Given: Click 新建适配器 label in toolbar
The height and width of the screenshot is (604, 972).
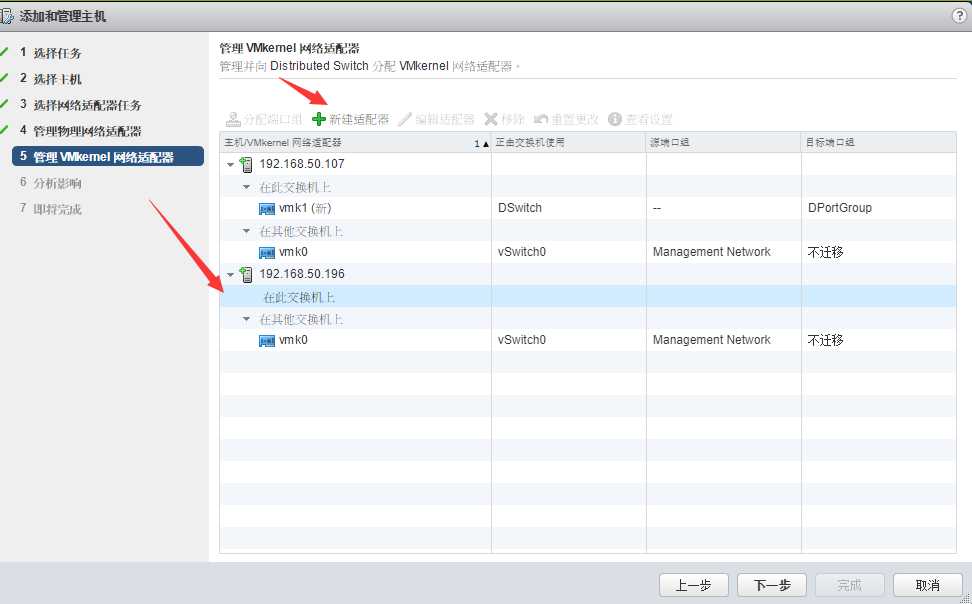Looking at the screenshot, I should tap(359, 119).
